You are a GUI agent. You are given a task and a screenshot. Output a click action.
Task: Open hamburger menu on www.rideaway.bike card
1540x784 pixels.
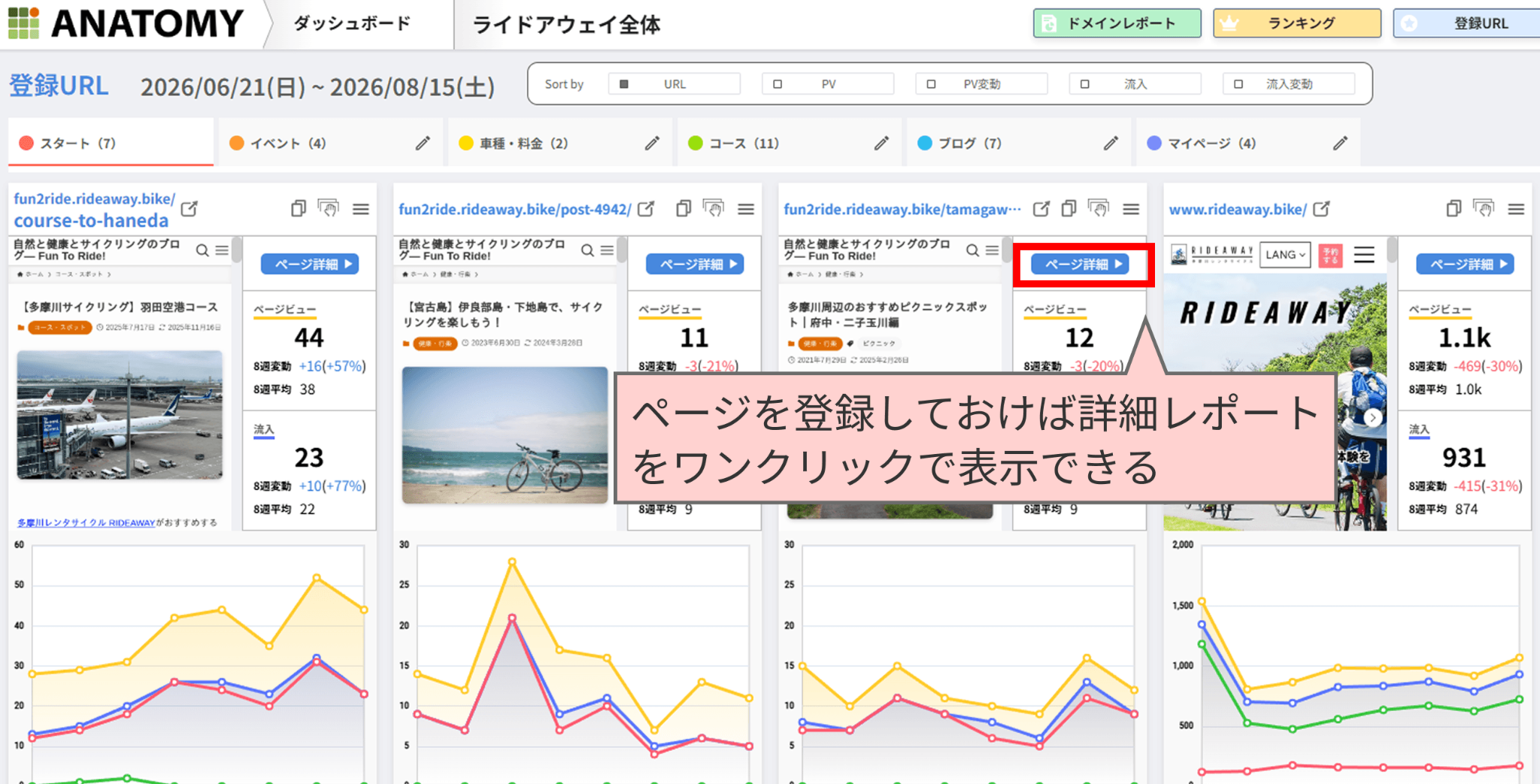point(1516,209)
